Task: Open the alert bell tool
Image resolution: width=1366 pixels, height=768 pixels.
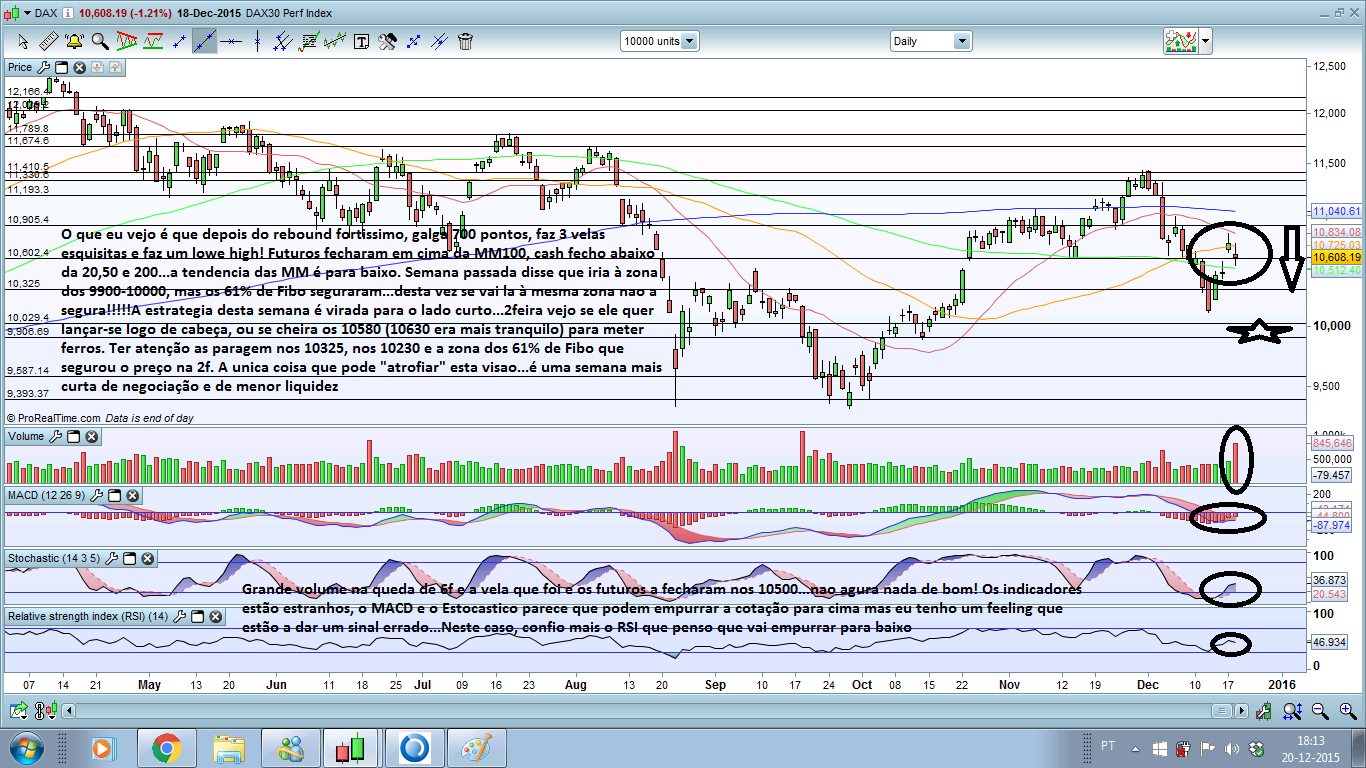Action: pos(74,41)
